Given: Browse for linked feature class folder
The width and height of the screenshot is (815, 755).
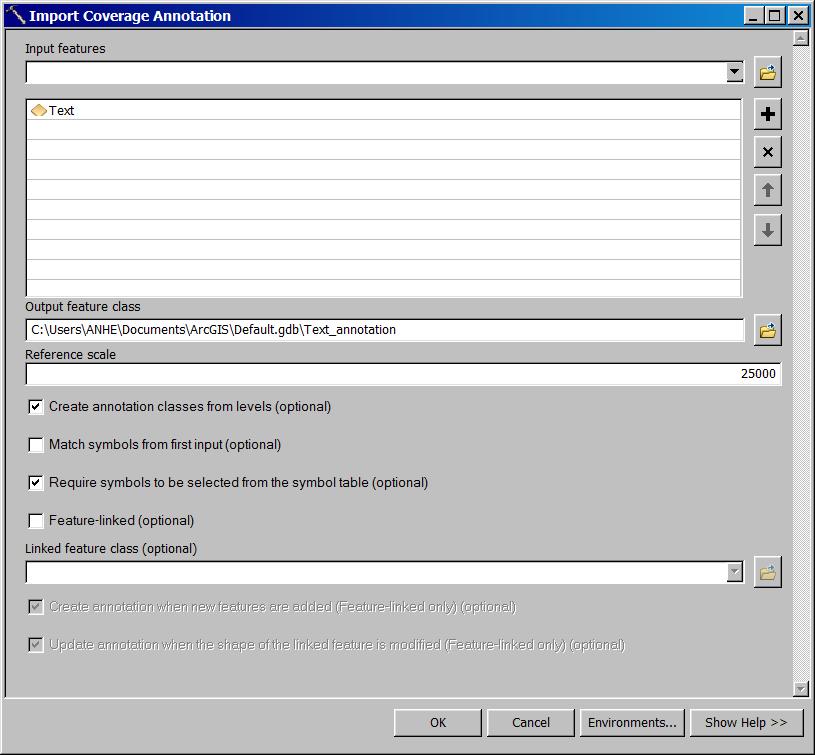Looking at the screenshot, I should click(768, 573).
